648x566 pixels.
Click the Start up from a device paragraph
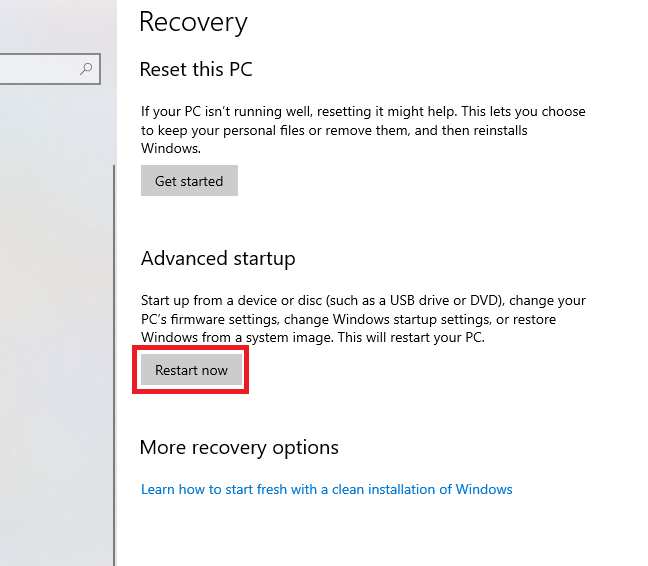[363, 319]
